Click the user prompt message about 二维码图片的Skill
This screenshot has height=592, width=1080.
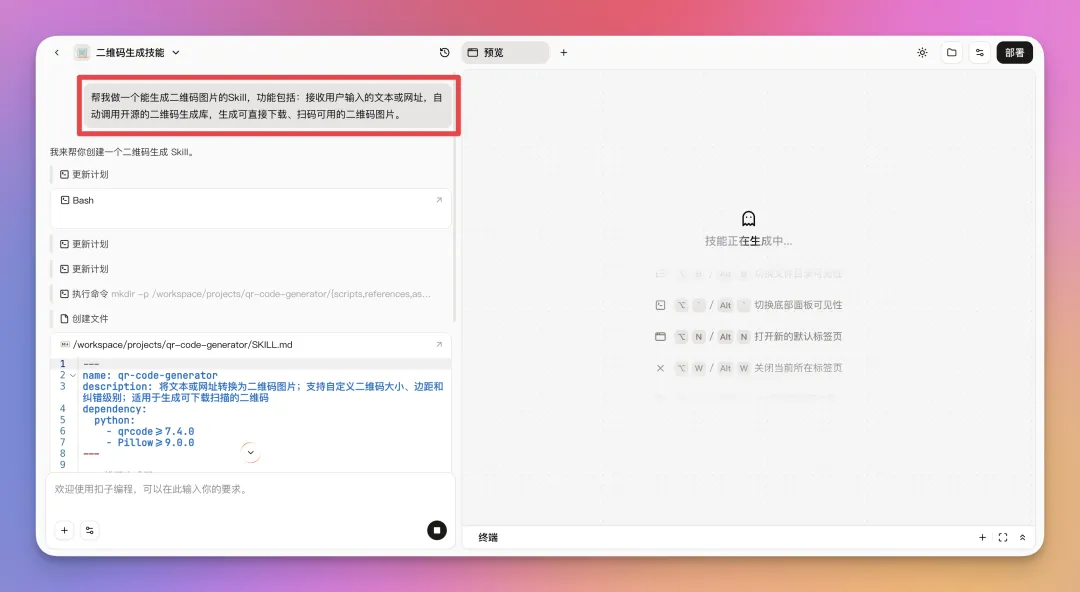tap(267, 105)
